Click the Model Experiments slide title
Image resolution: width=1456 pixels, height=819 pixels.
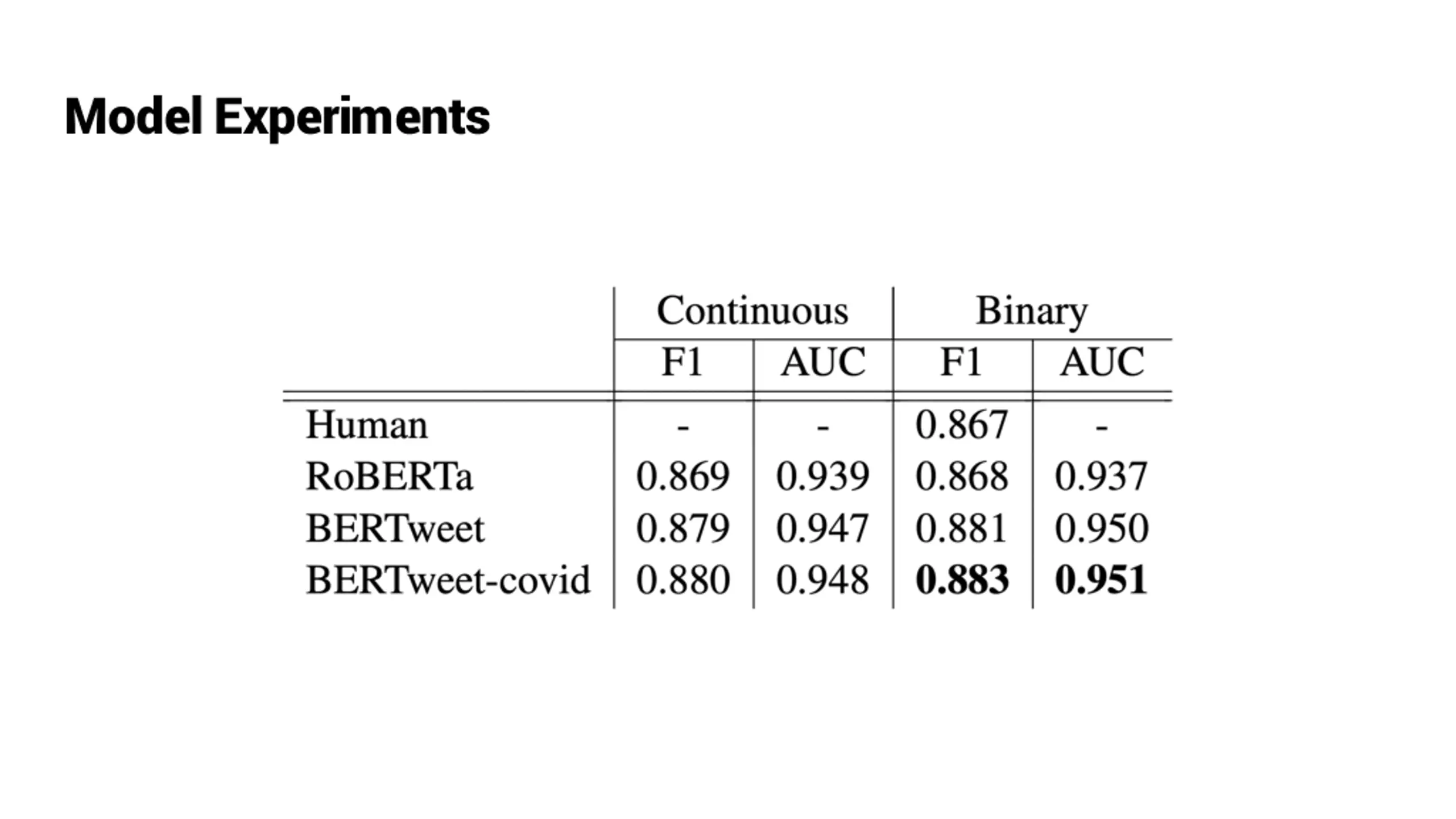[x=277, y=118]
